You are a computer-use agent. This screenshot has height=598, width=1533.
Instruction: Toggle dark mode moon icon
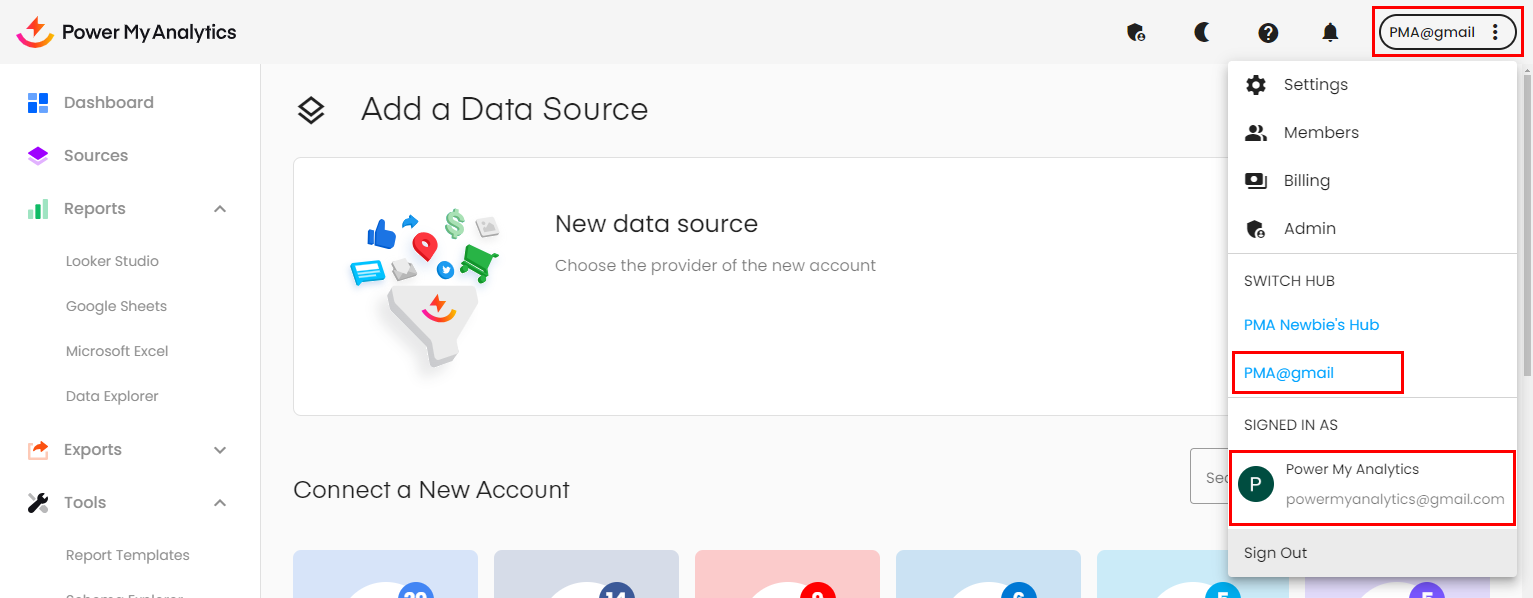click(x=1202, y=33)
